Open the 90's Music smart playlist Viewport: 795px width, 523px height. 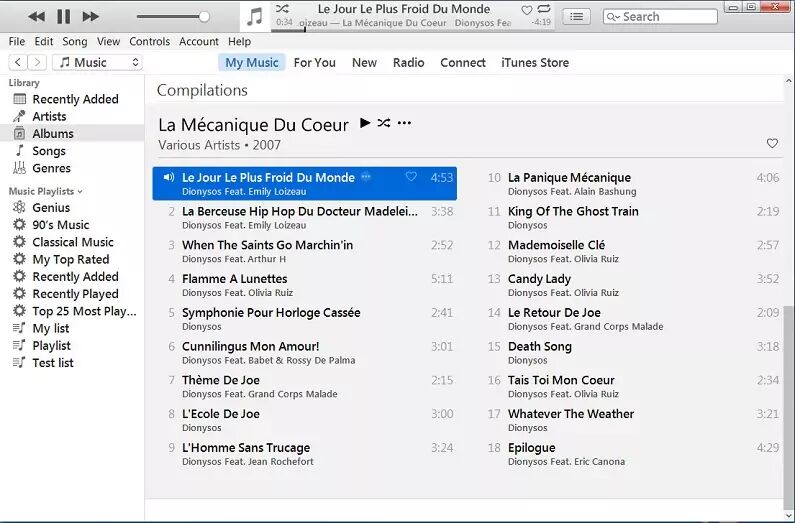[x=72, y=225]
